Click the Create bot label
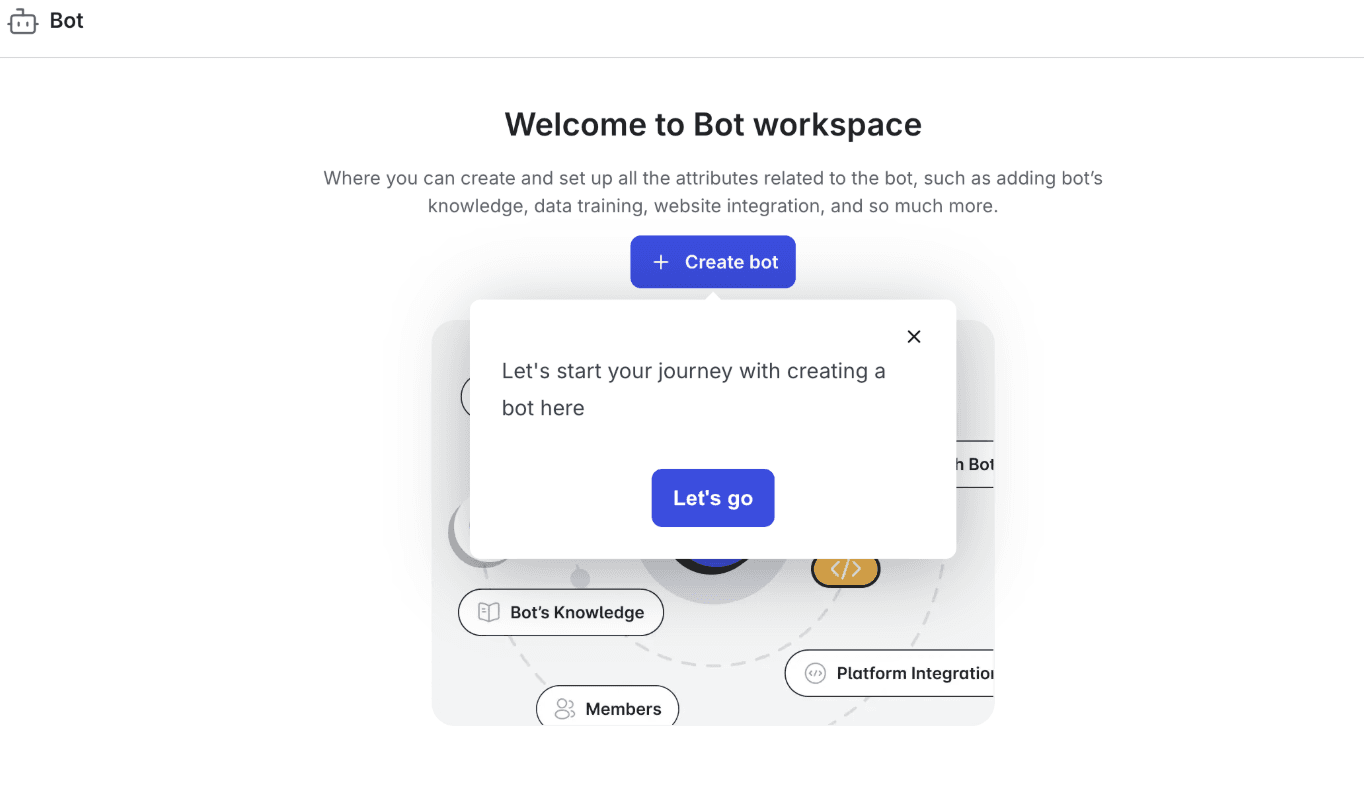 coord(731,262)
